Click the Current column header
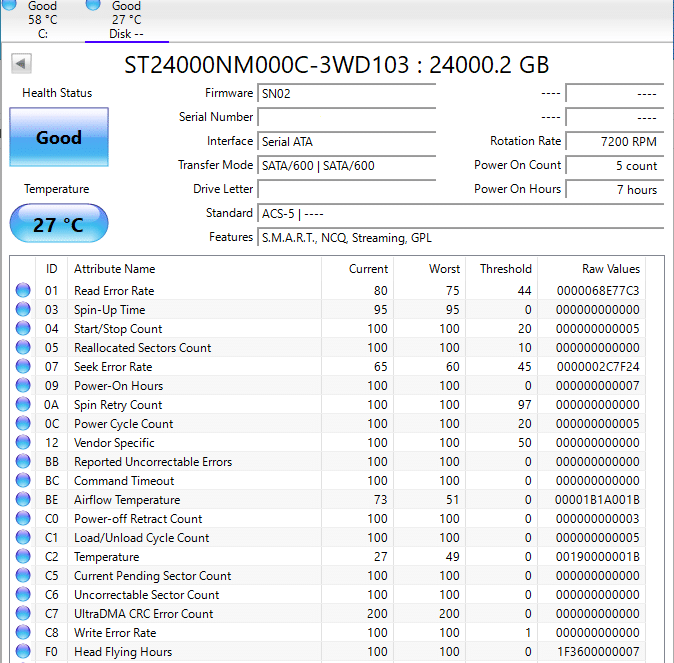The width and height of the screenshot is (674, 663). tap(357, 269)
